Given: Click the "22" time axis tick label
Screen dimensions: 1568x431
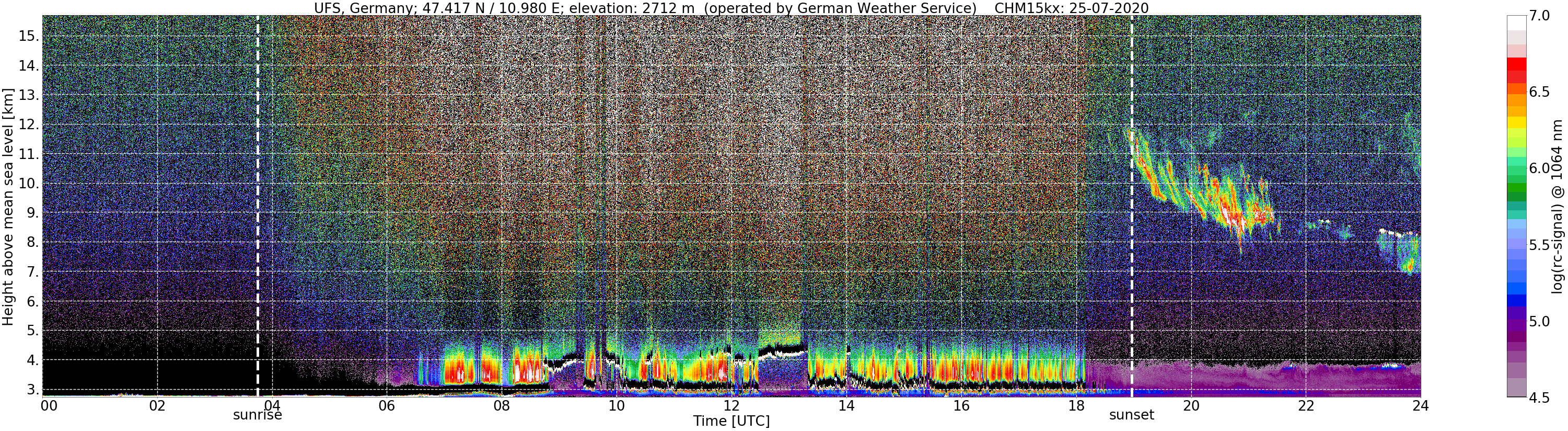Looking at the screenshot, I should pos(1305,406).
